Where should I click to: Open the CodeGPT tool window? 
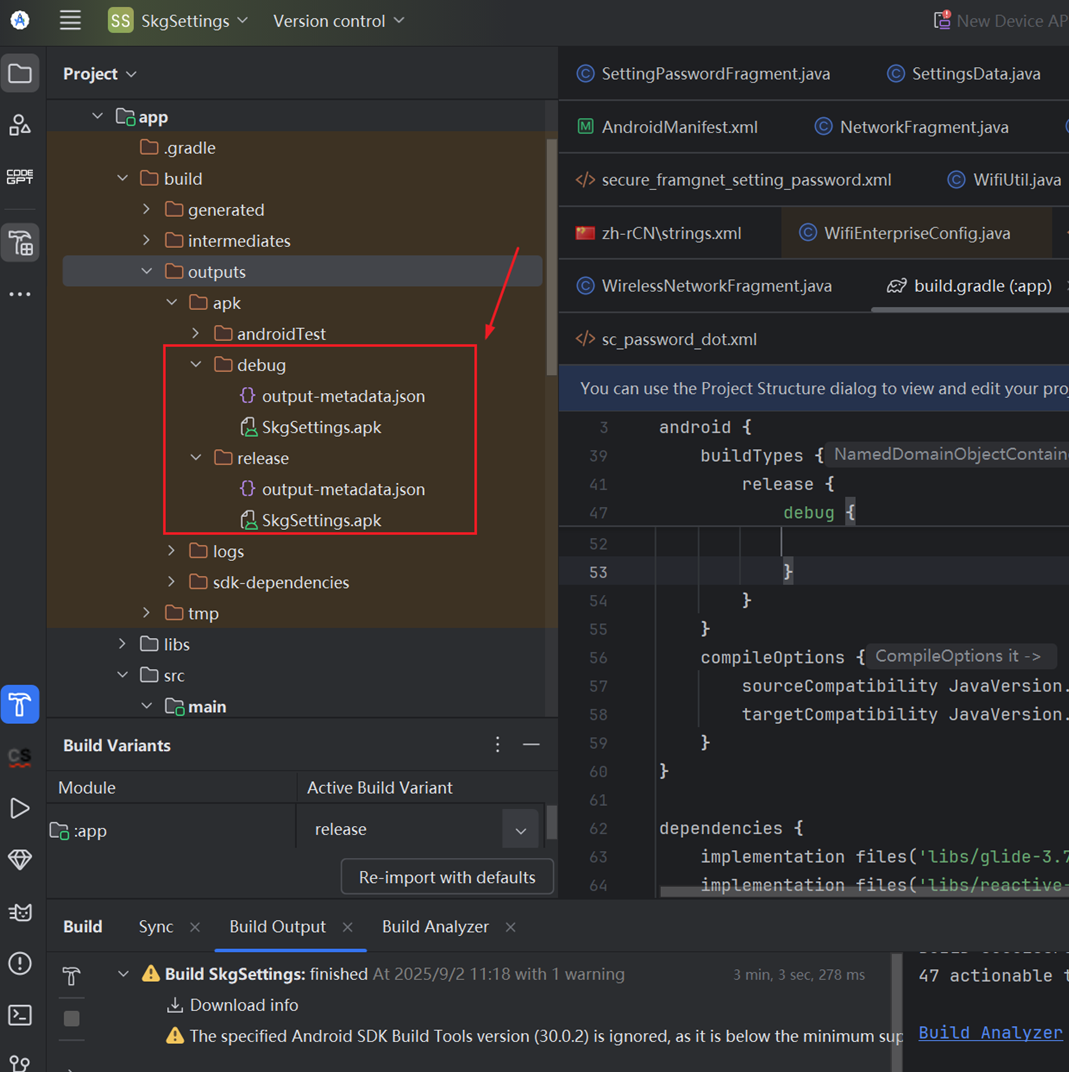tap(20, 177)
